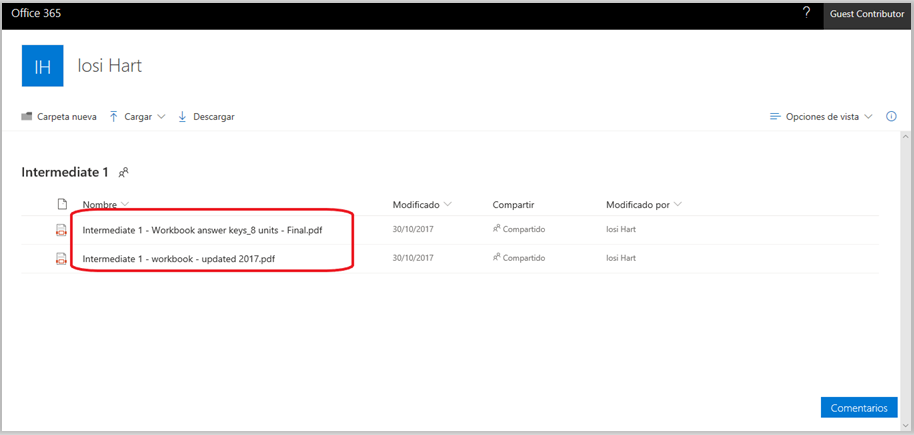Click the view options lines icon
Viewport: 914px width, 435px height.
tap(775, 117)
